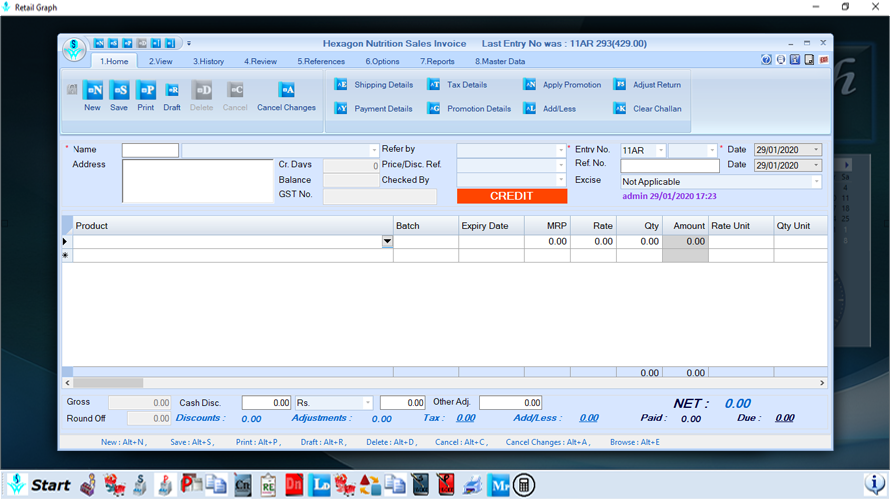The width and height of the screenshot is (890, 500).
Task: Open the customer Name dropdown list
Action: (373, 150)
